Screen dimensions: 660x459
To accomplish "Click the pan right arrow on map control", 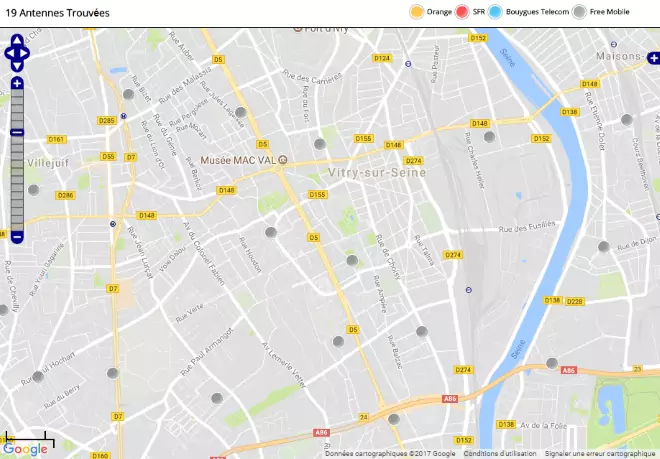I will click(x=24, y=53).
